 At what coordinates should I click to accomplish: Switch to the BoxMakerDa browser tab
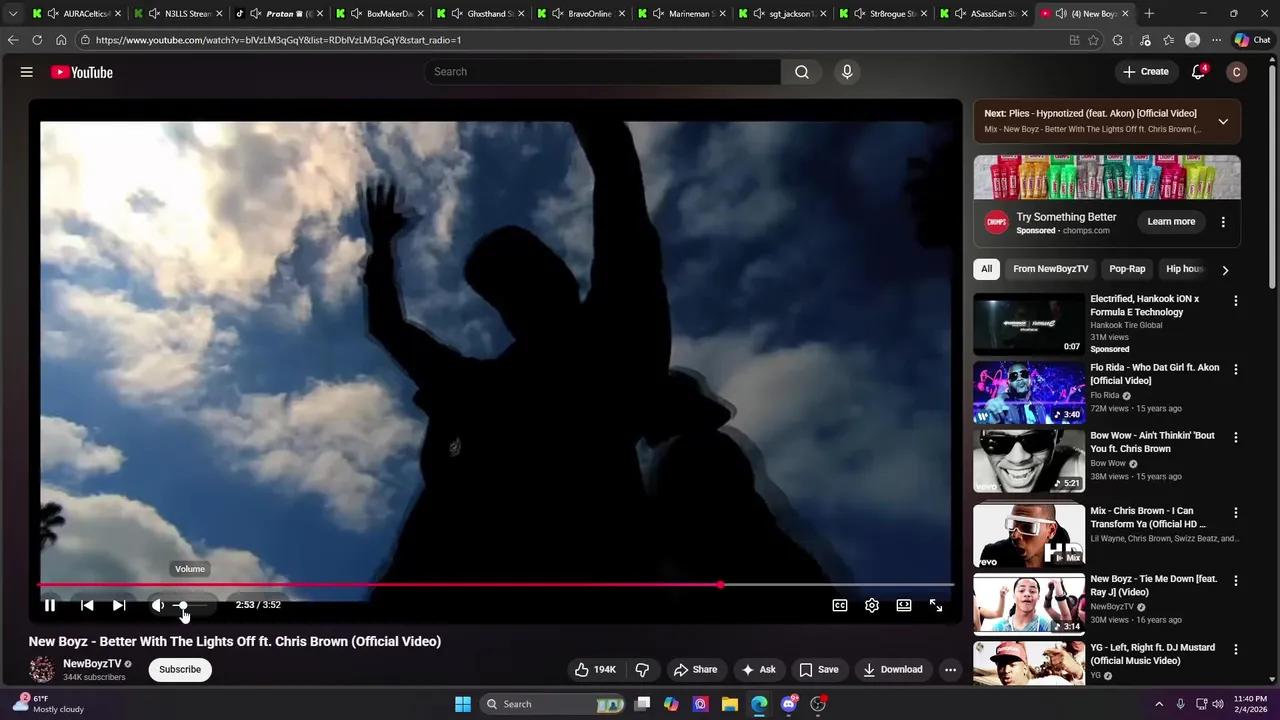[x=383, y=14]
